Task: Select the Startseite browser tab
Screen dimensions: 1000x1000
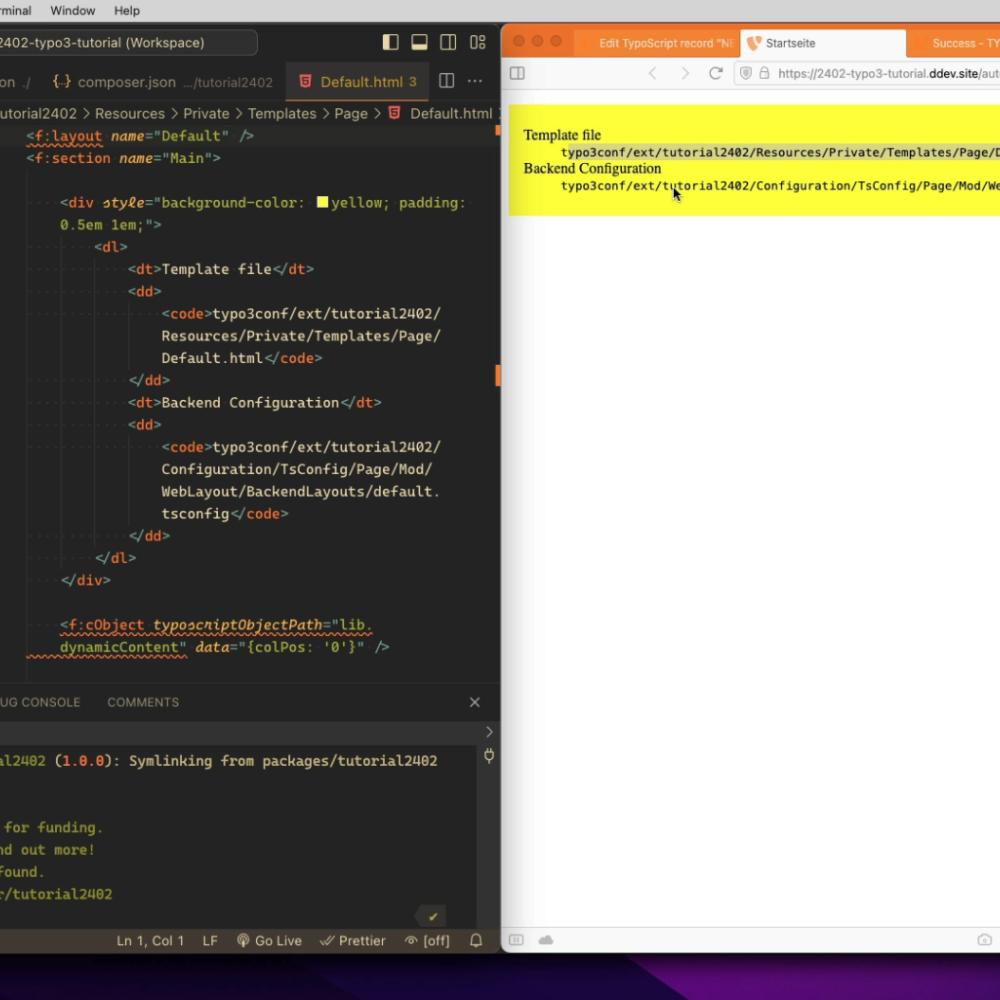Action: click(x=823, y=43)
